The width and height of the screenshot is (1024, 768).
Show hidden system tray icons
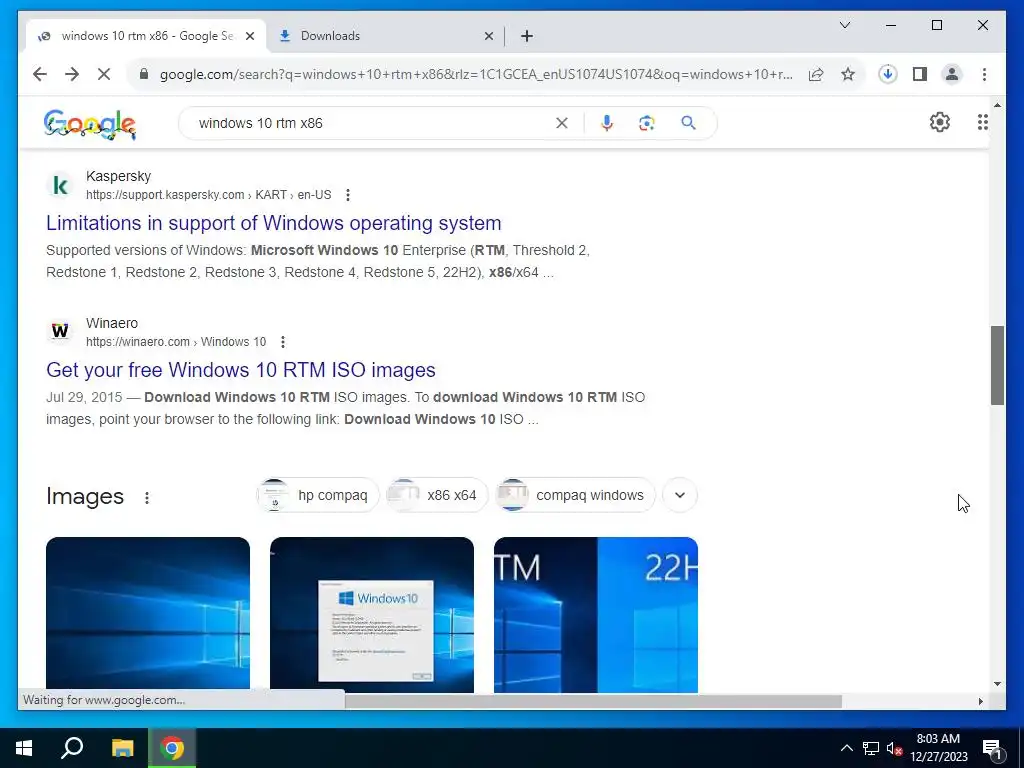[846, 748]
